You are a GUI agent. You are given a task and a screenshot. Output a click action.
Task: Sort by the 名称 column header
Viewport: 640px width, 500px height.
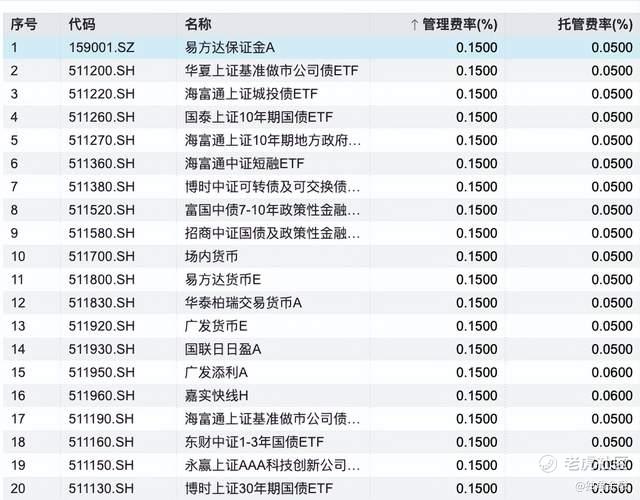tap(198, 24)
